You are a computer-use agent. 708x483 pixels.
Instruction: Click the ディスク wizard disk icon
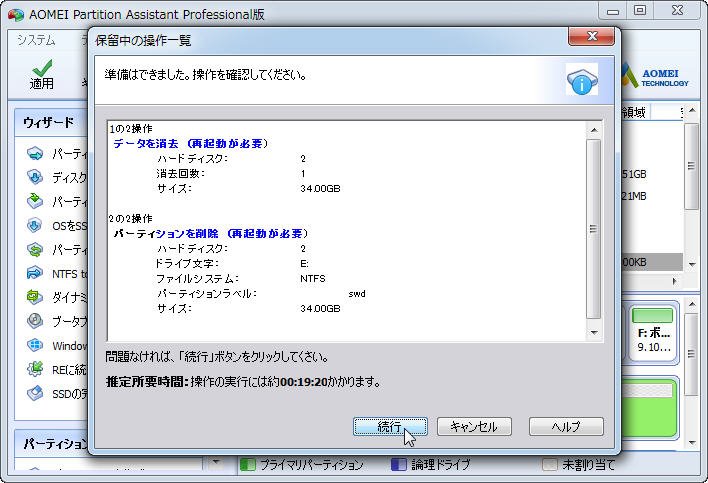35,177
